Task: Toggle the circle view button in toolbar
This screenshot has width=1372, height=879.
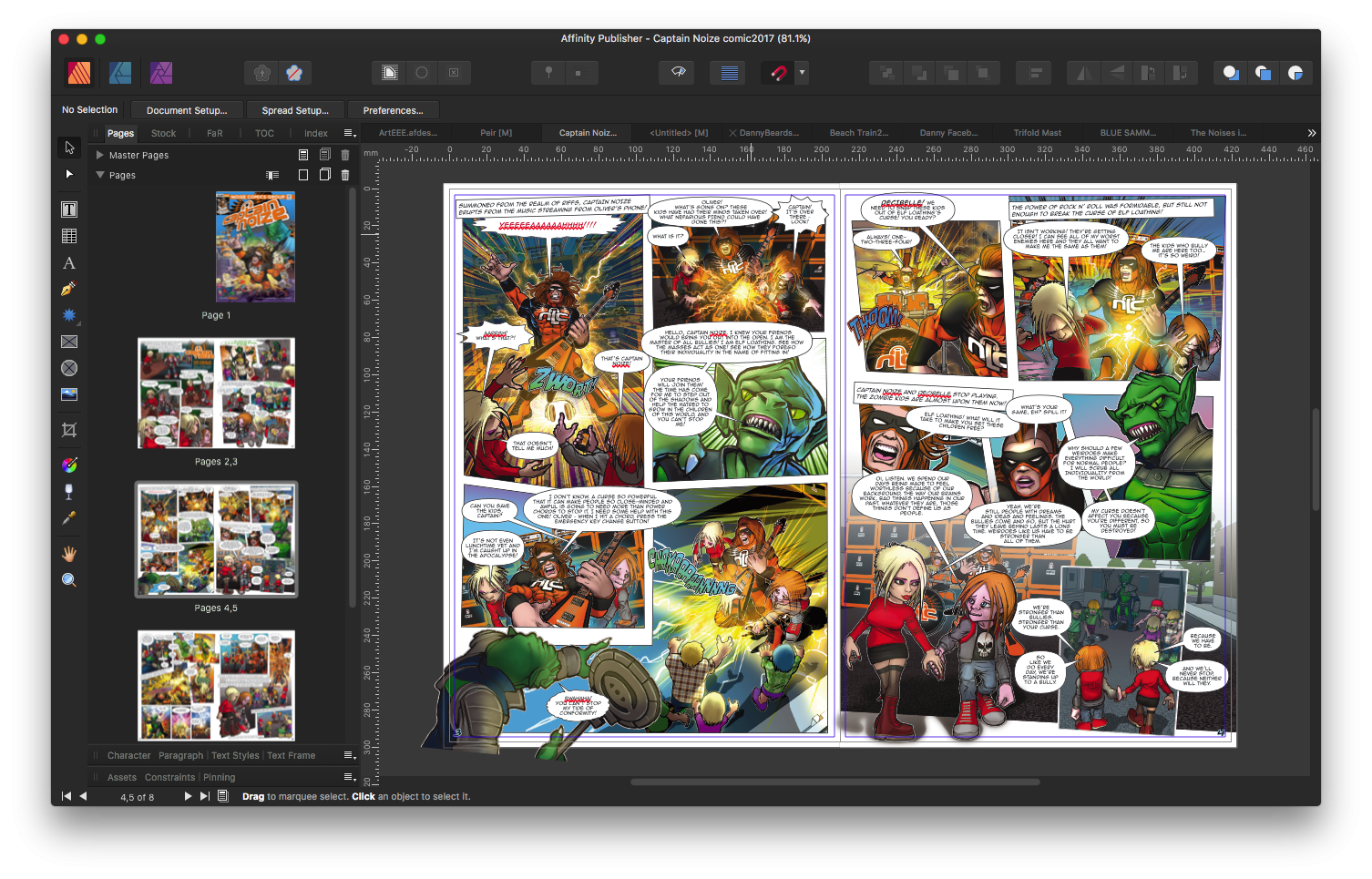Action: click(422, 73)
